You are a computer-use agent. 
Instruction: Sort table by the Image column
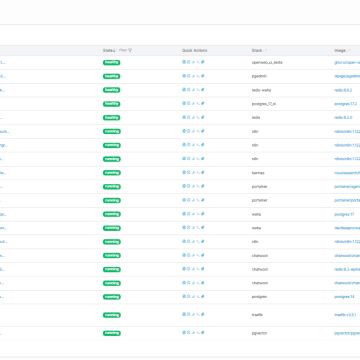[340, 50]
